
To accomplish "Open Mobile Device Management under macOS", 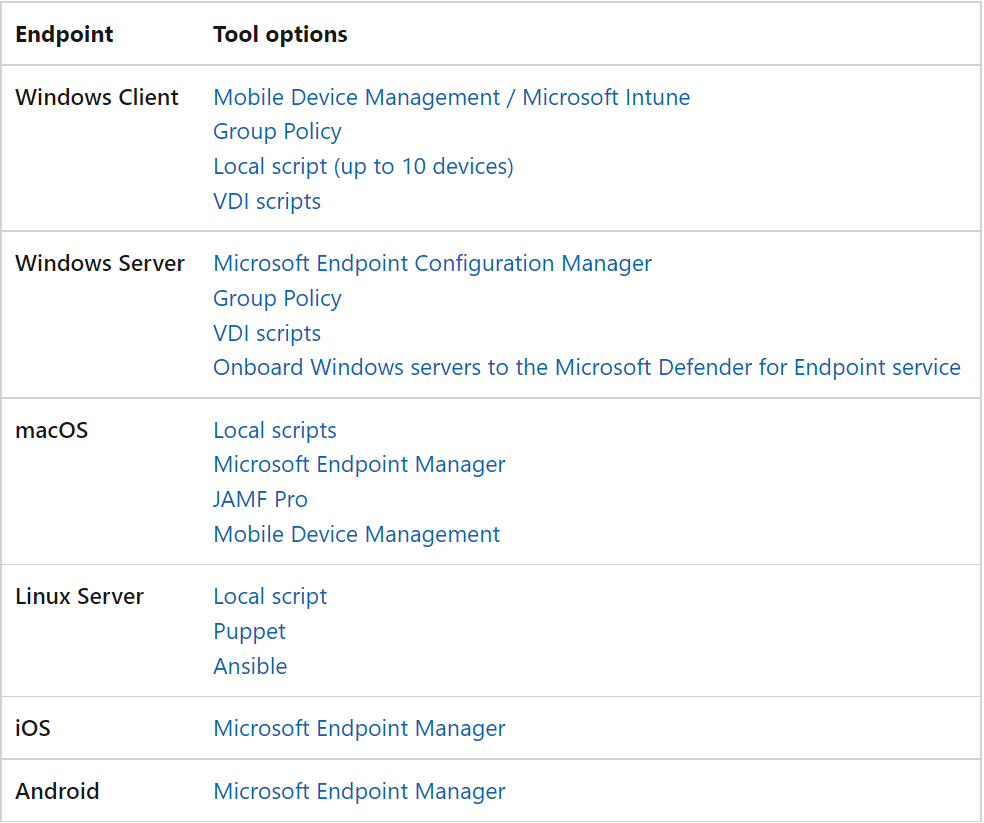I will click(x=356, y=534).
